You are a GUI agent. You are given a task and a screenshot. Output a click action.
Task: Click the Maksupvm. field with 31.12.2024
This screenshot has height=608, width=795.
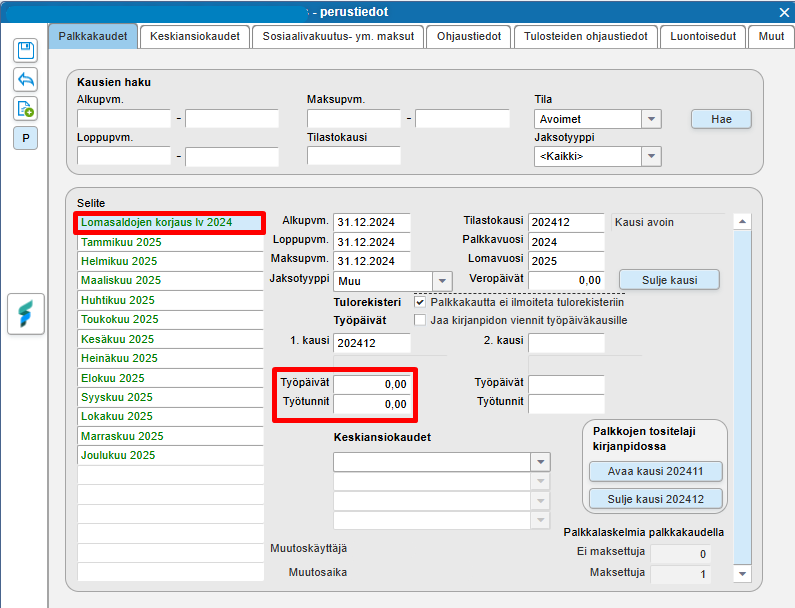pos(372,261)
